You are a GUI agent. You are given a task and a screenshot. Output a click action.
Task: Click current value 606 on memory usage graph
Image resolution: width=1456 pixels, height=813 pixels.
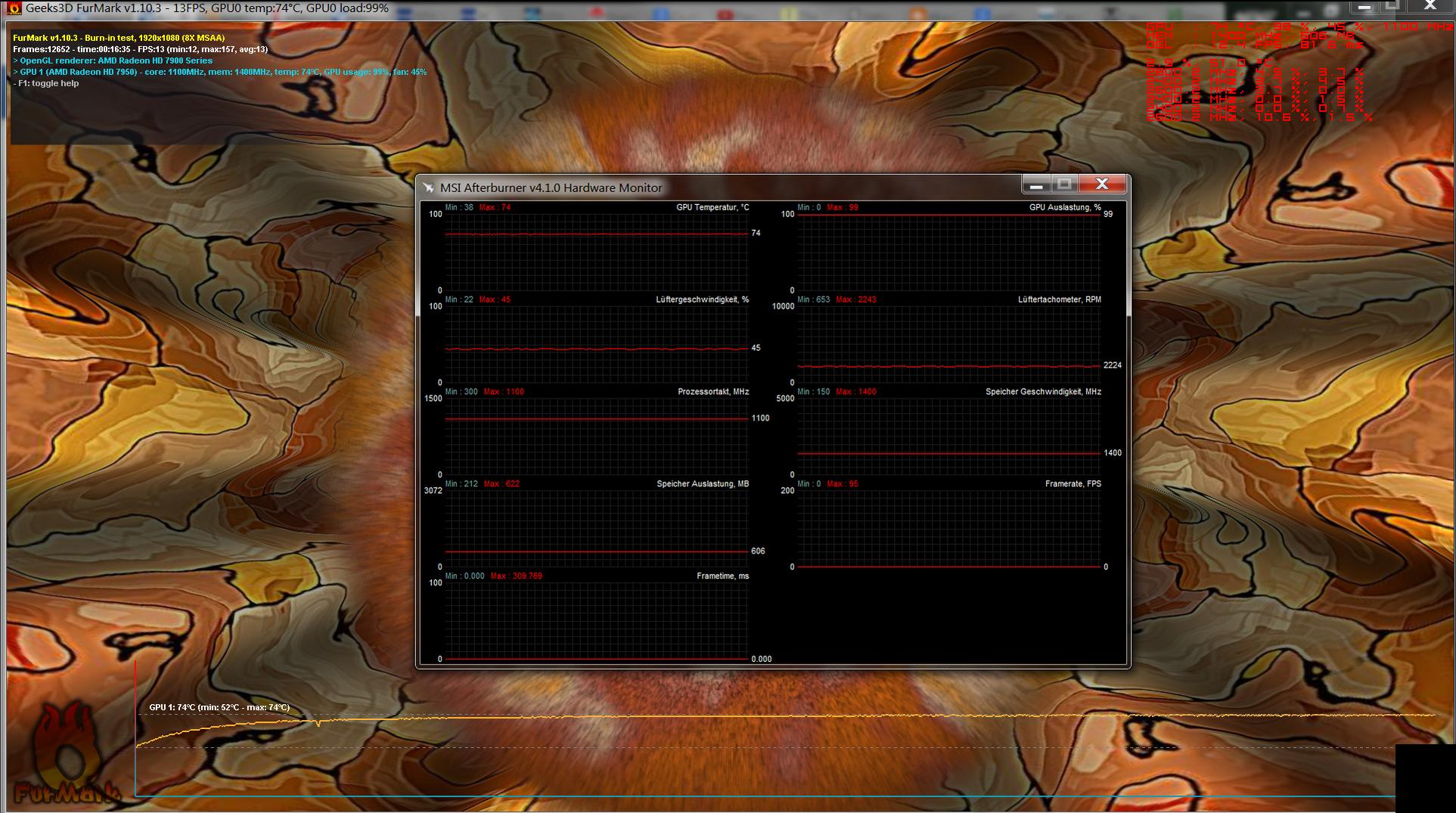point(758,551)
